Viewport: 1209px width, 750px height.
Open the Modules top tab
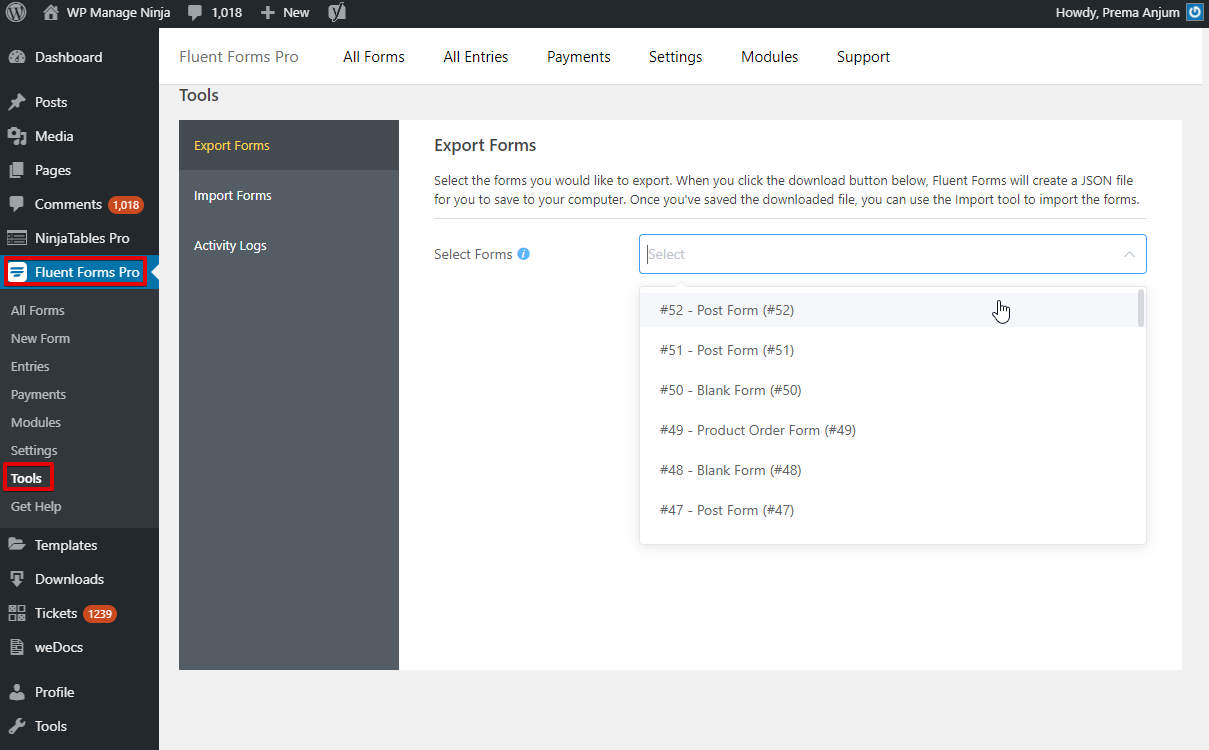coord(770,57)
